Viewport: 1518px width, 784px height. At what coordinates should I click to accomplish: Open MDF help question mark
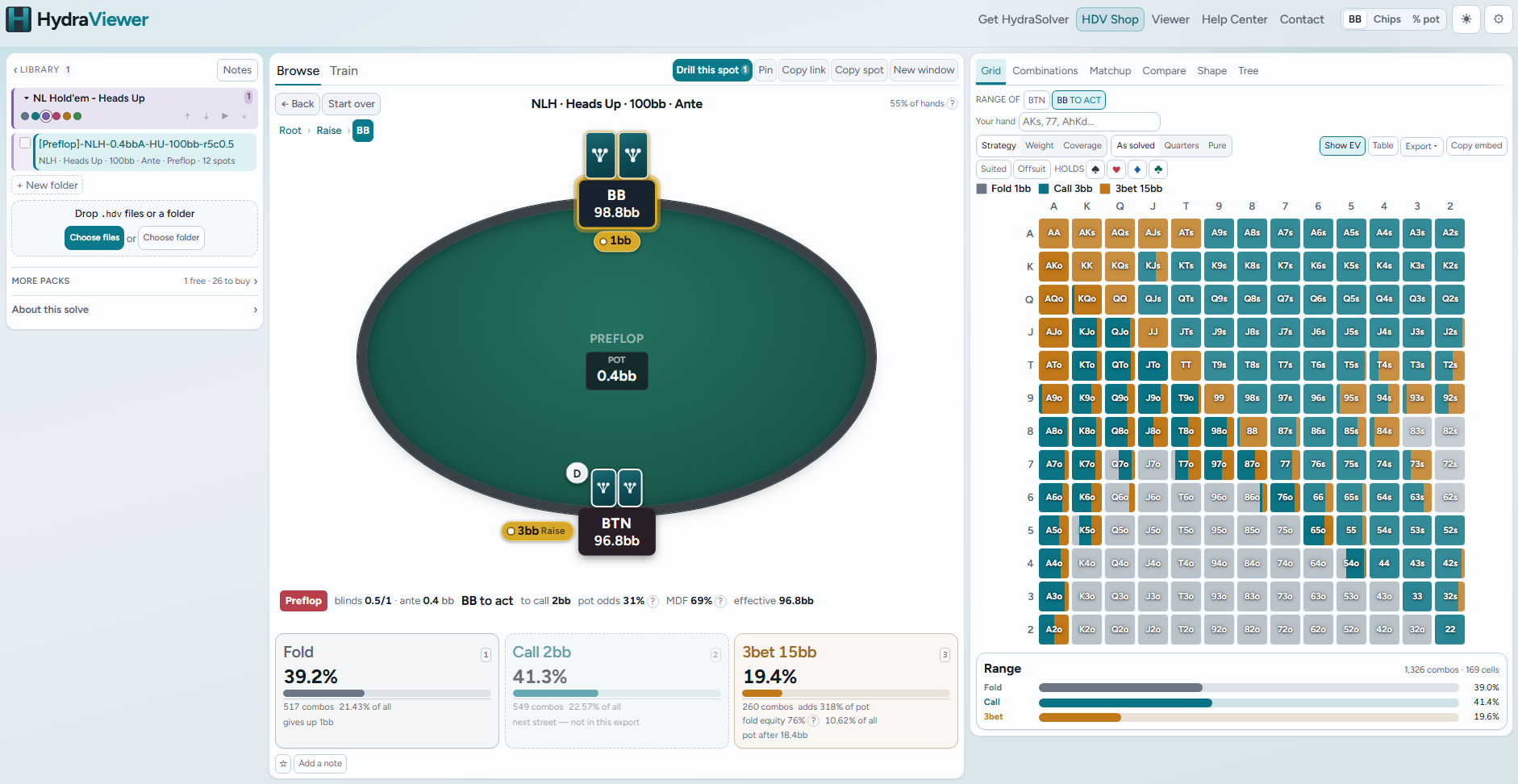(720, 601)
